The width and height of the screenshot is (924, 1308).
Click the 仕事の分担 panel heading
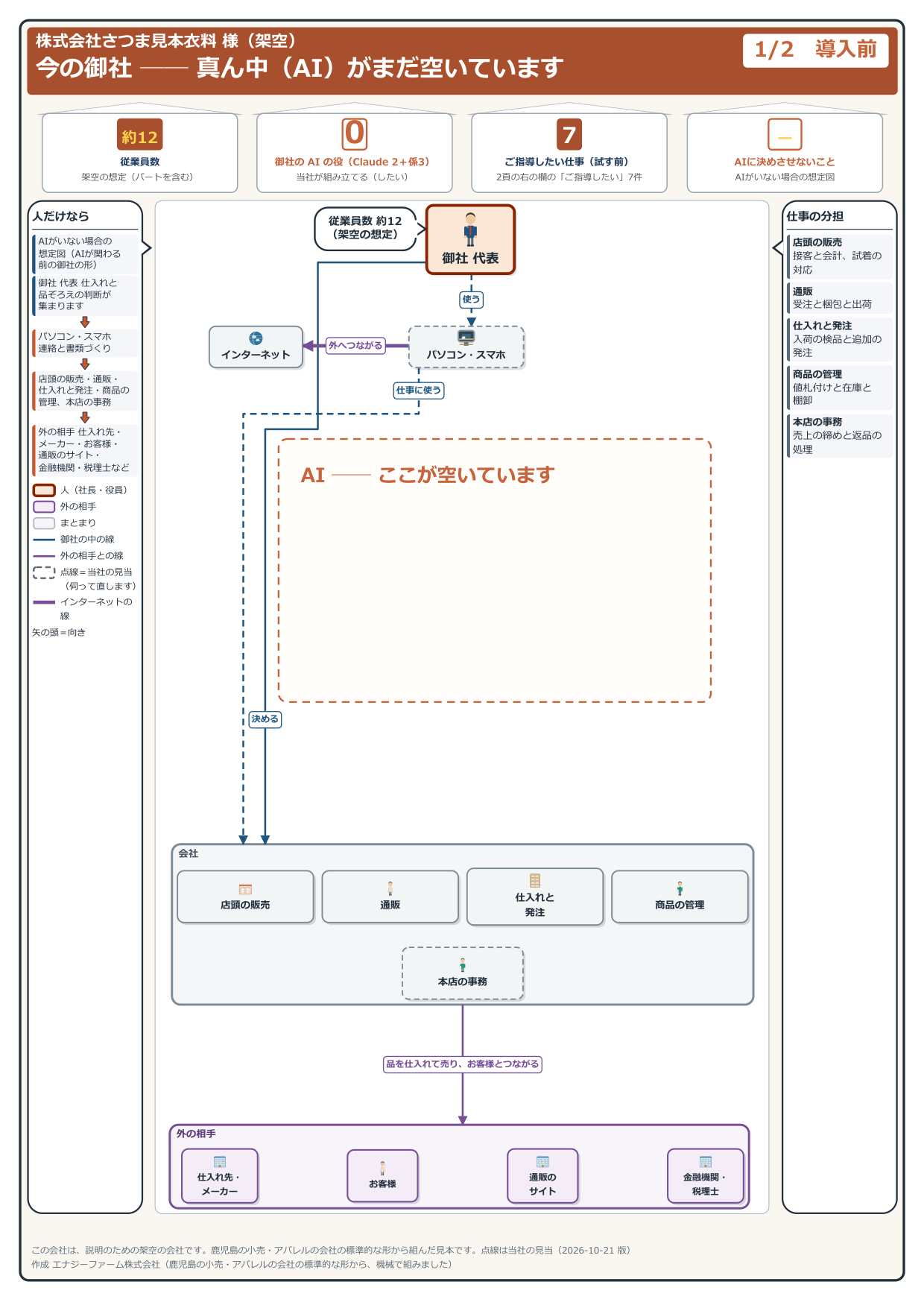point(815,216)
